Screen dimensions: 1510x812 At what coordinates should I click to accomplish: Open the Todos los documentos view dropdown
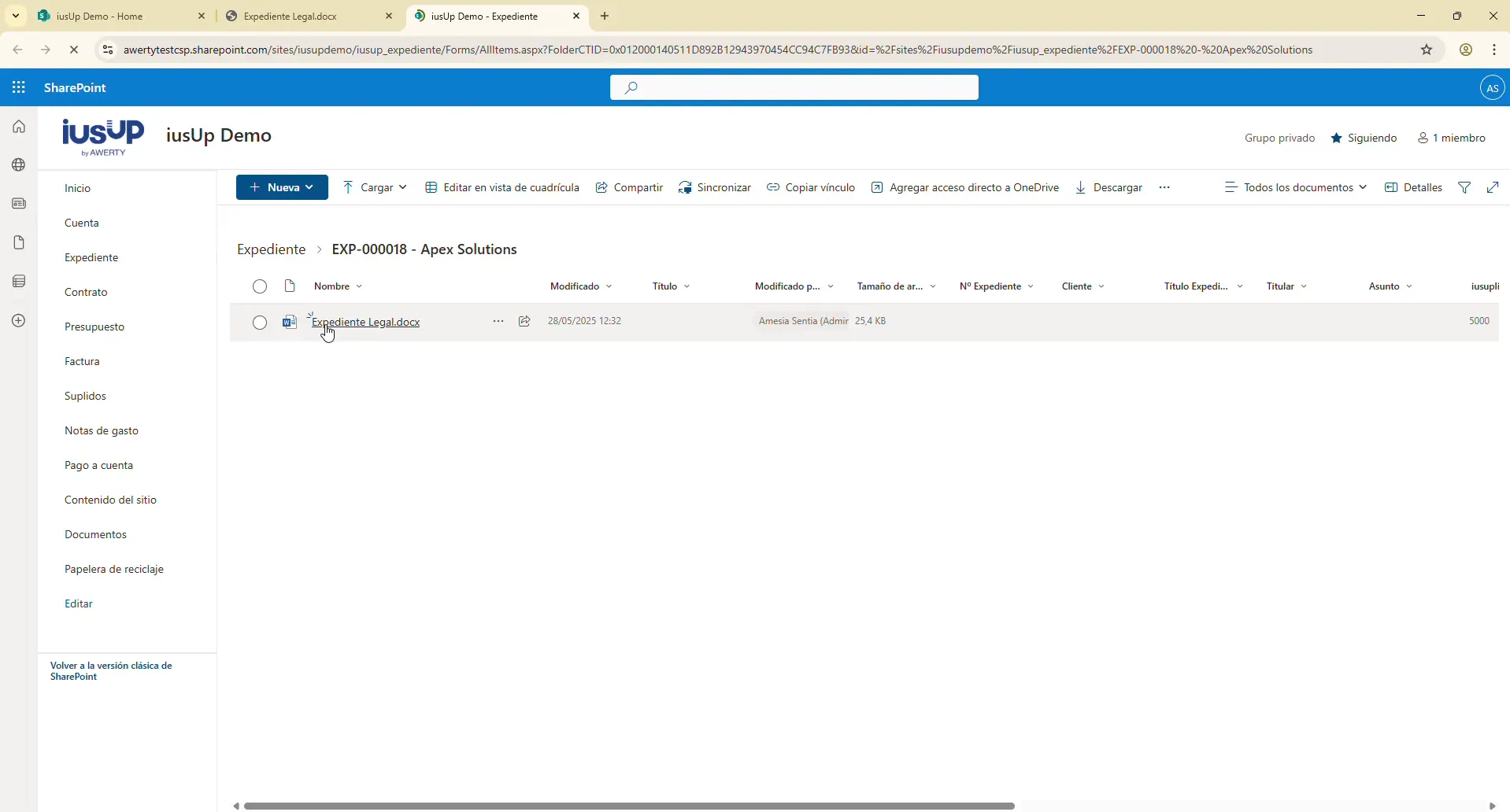1296,187
